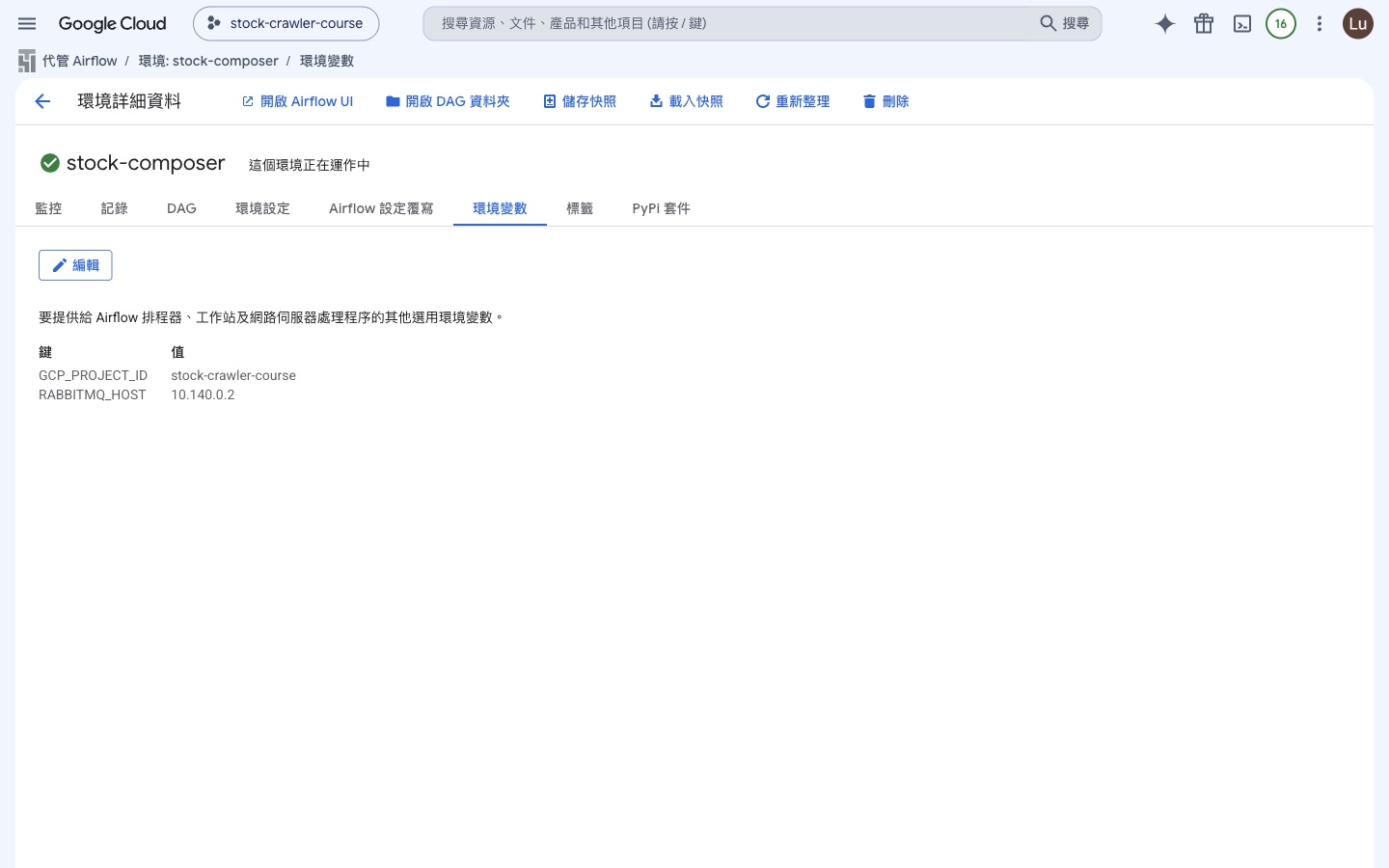Click 儲存快照 save snapshot button
This screenshot has height=868, width=1389.
[x=580, y=101]
